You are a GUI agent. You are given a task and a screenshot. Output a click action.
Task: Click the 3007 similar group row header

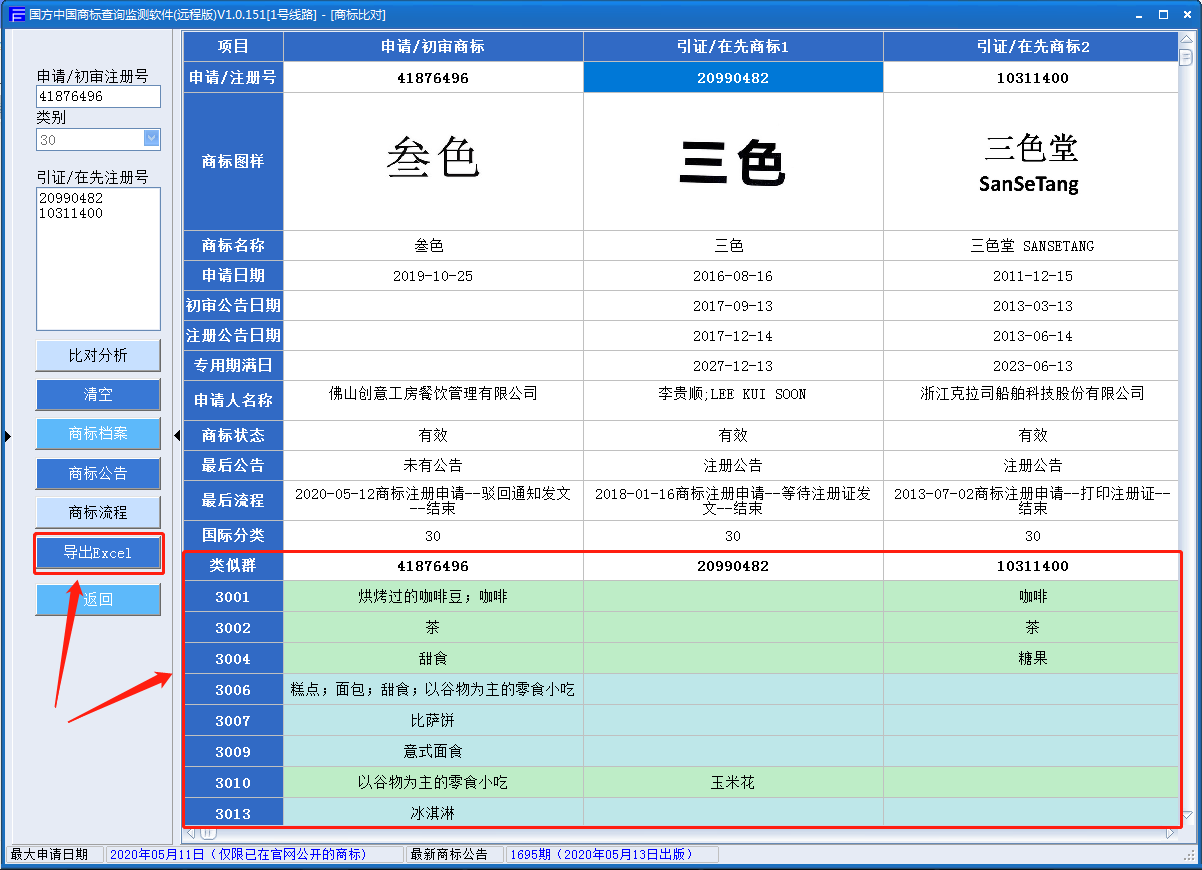click(233, 721)
